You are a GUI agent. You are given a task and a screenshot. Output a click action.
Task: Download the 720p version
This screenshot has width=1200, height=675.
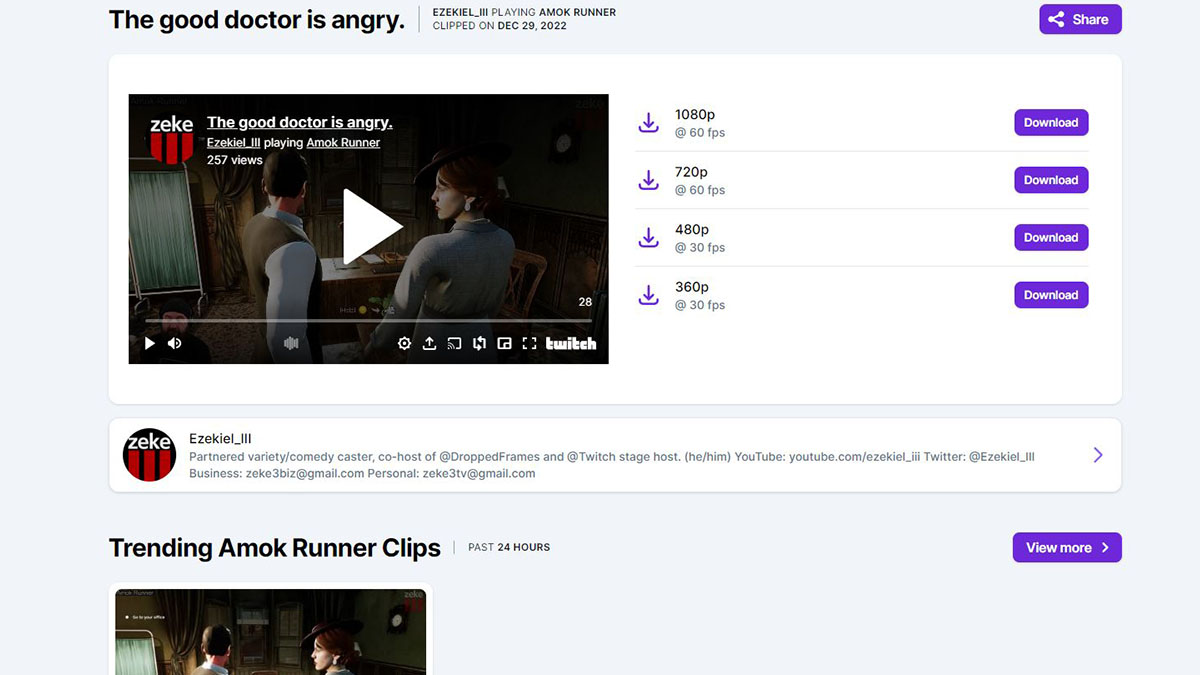pos(1051,180)
